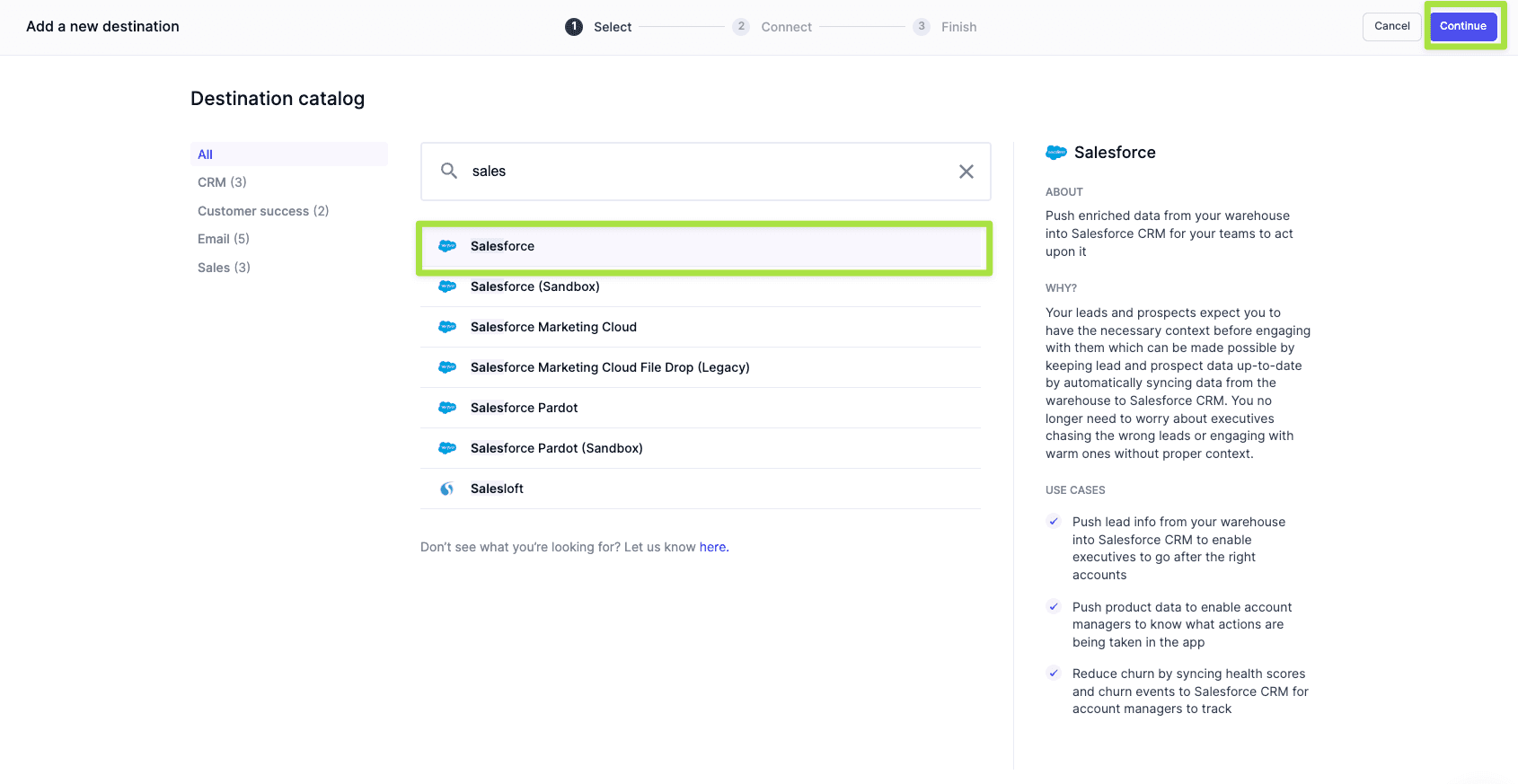Show Customer success destinations
Screen dimensions: 1518x784
click(x=263, y=211)
